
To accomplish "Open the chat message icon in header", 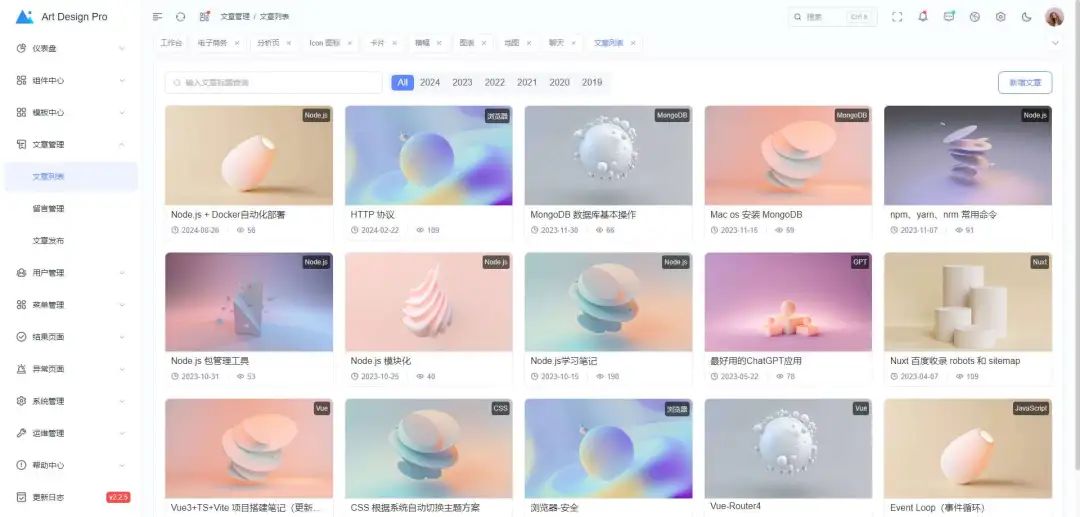I will point(949,17).
